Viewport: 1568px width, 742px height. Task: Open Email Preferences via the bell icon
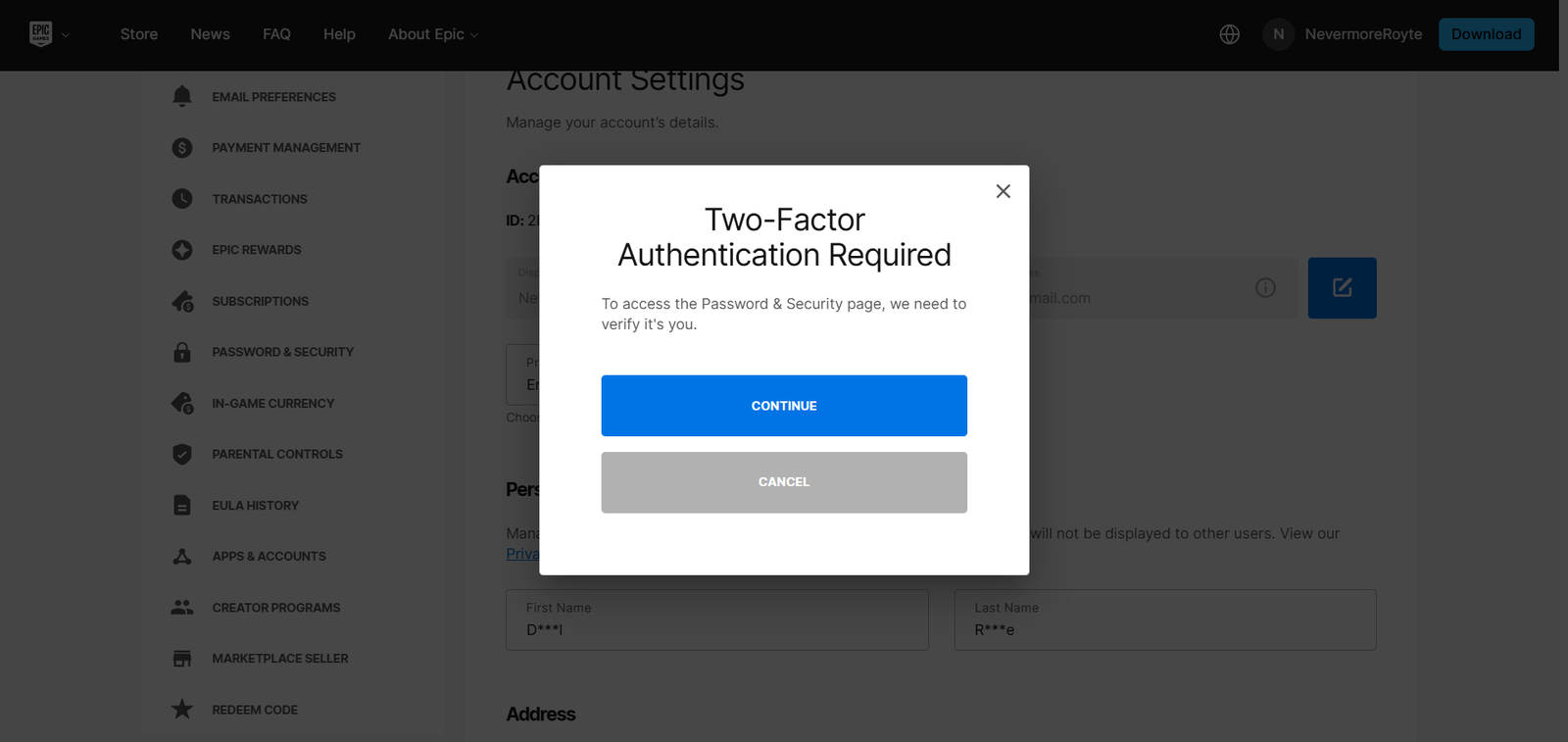click(x=181, y=96)
